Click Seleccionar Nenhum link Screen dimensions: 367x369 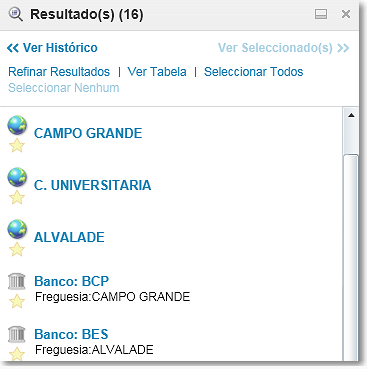coord(64,88)
